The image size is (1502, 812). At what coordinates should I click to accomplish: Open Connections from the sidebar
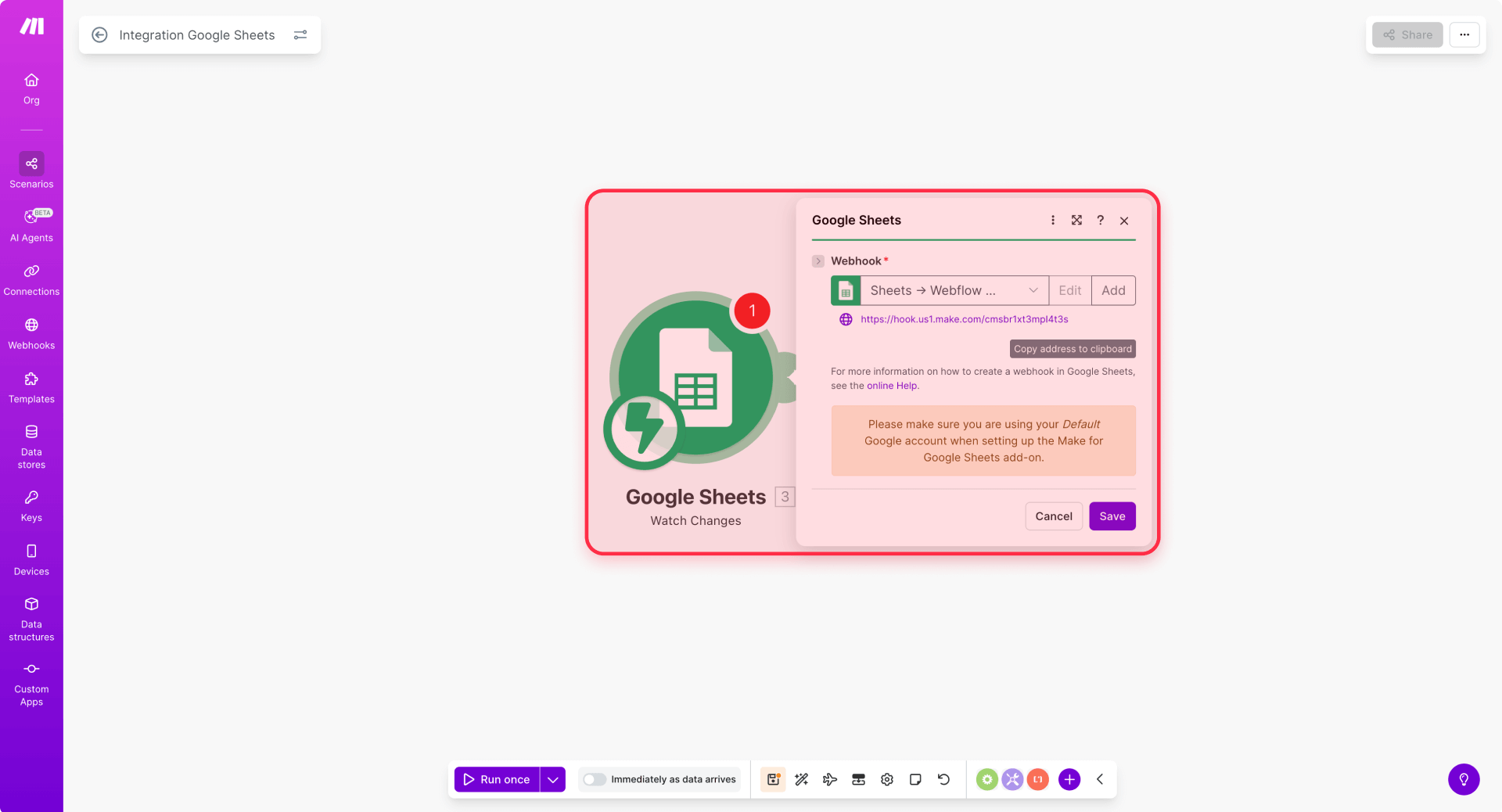(x=31, y=278)
